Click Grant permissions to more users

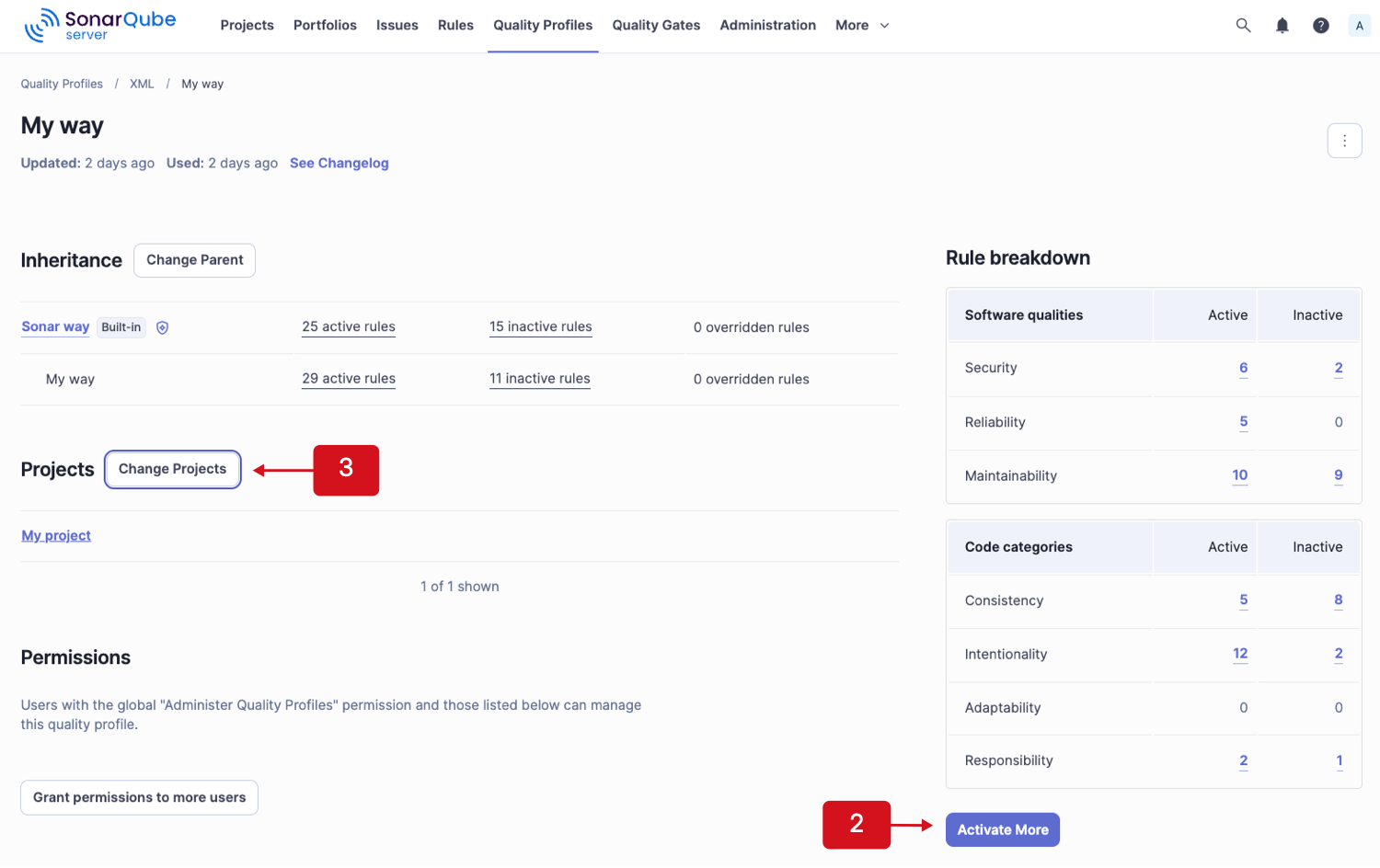tap(138, 797)
